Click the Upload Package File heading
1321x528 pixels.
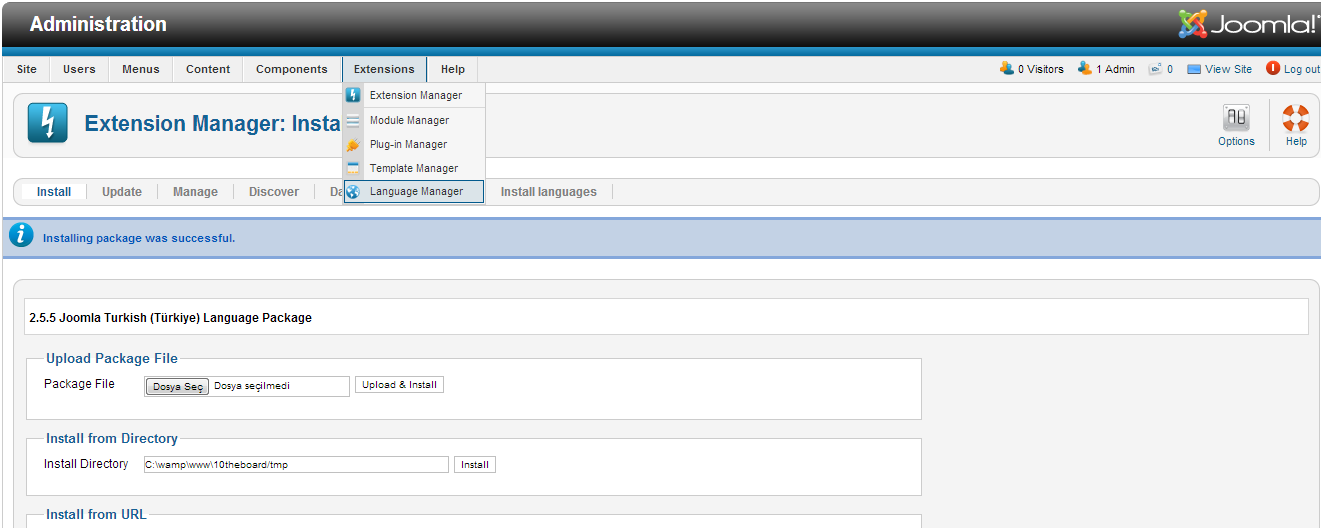[x=112, y=358]
